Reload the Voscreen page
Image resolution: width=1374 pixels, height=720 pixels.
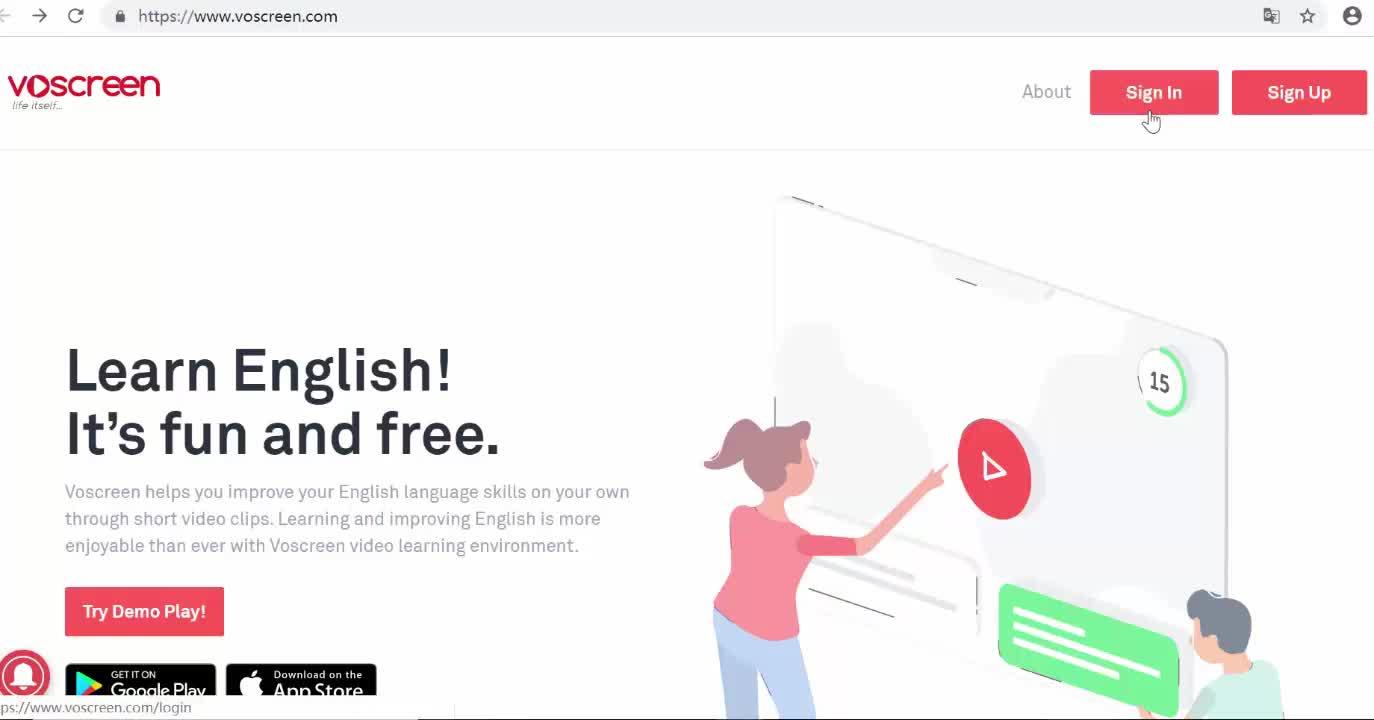tap(75, 16)
